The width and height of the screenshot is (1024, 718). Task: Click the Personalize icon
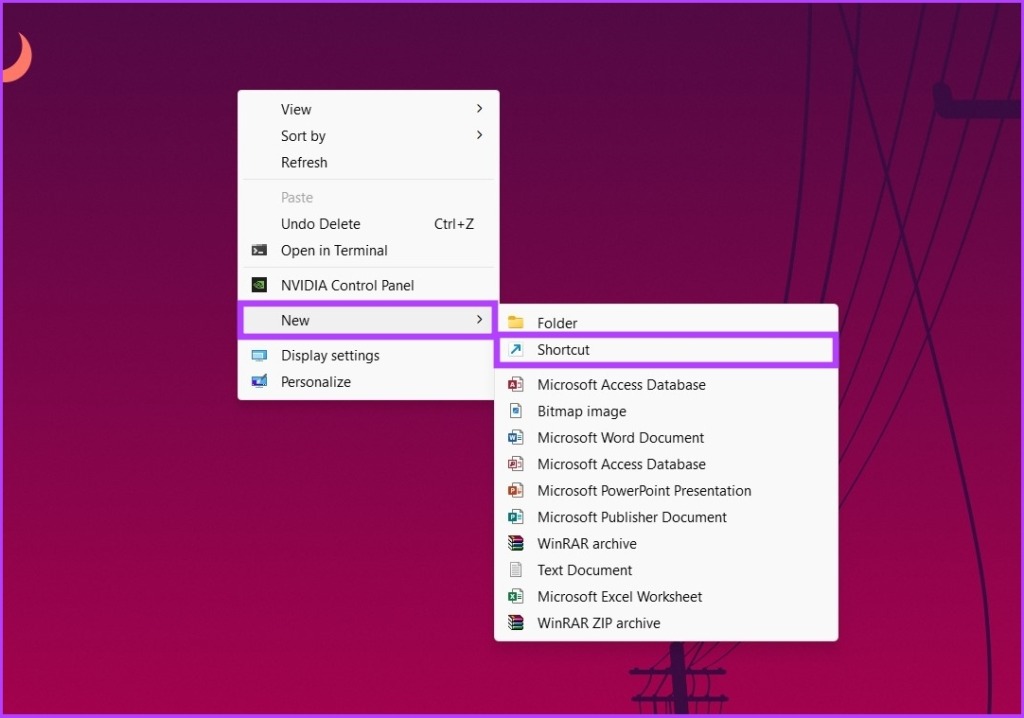[x=259, y=382]
